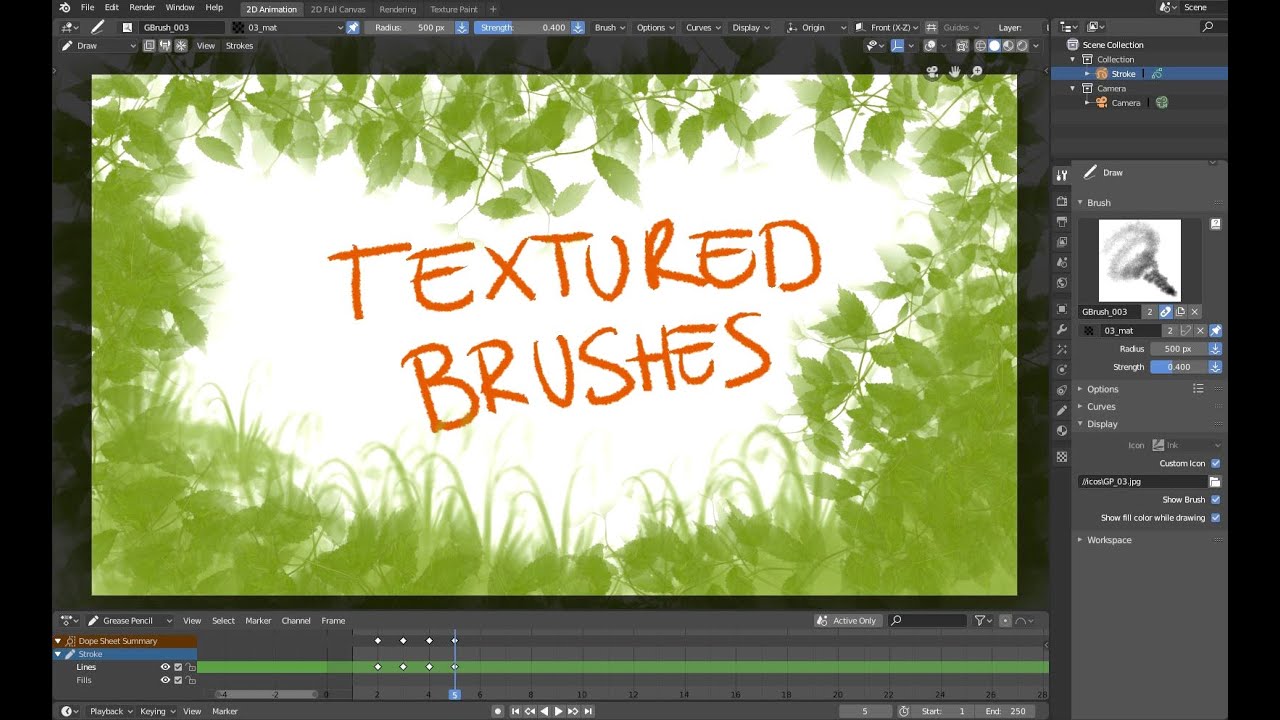Image resolution: width=1280 pixels, height=720 pixels.
Task: Click the camera view icon in viewport
Action: coord(932,72)
